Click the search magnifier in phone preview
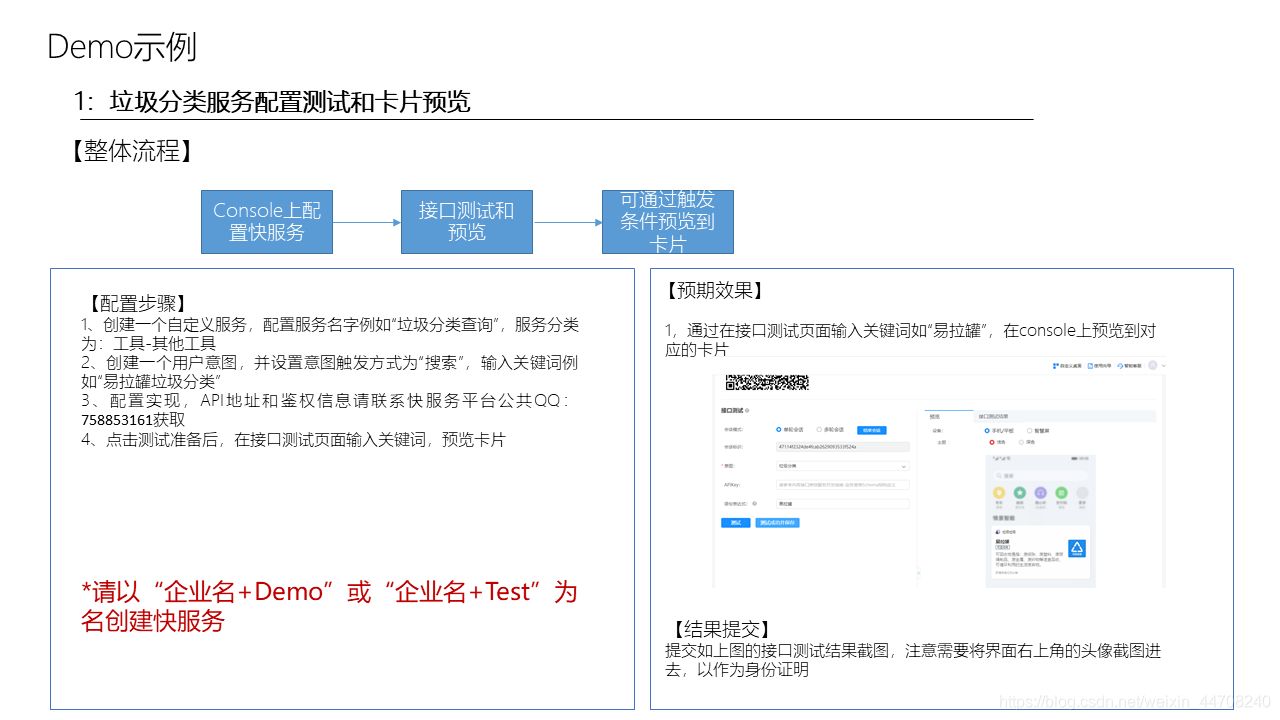 (x=999, y=476)
